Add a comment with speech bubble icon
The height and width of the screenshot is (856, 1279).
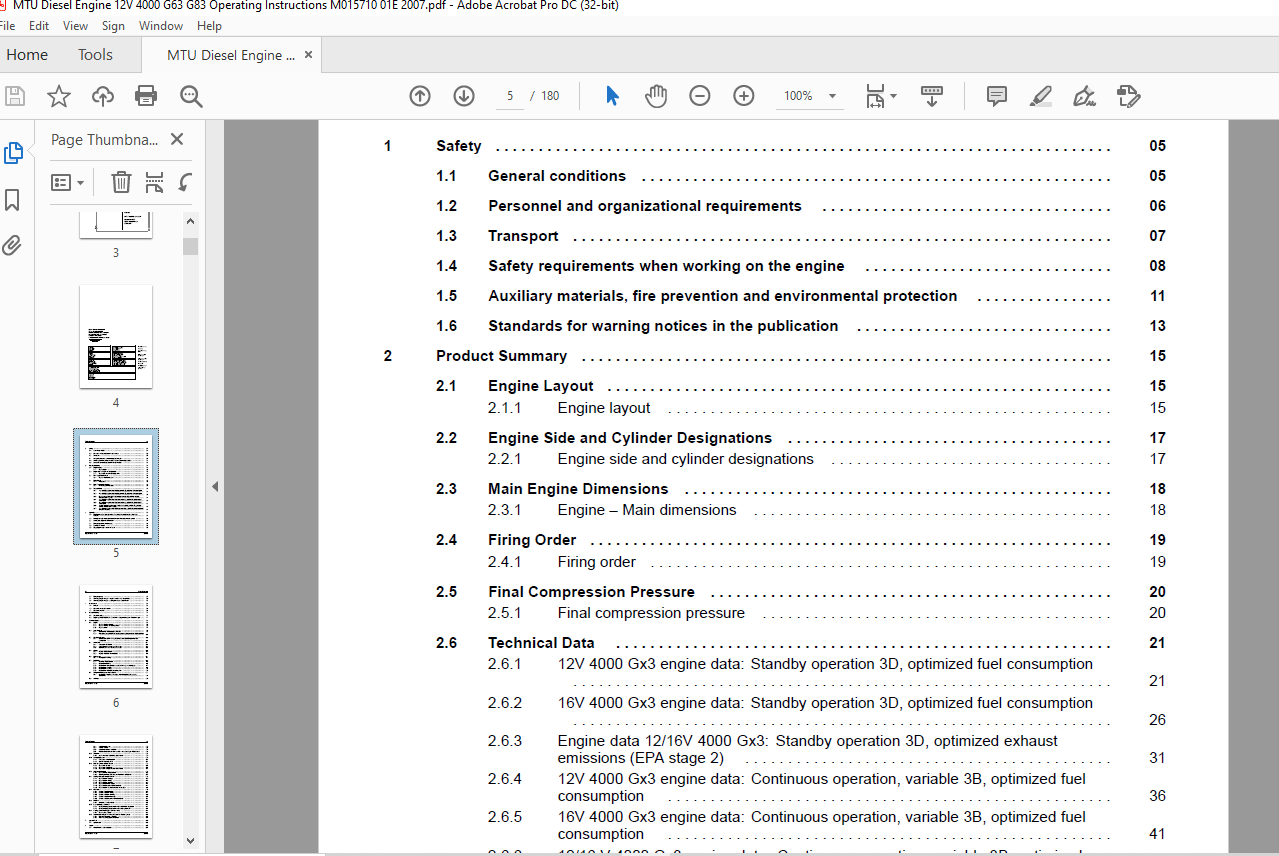tap(996, 96)
